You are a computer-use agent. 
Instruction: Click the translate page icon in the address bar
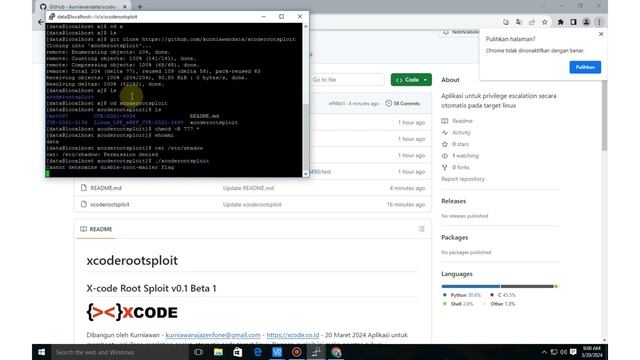click(519, 22)
